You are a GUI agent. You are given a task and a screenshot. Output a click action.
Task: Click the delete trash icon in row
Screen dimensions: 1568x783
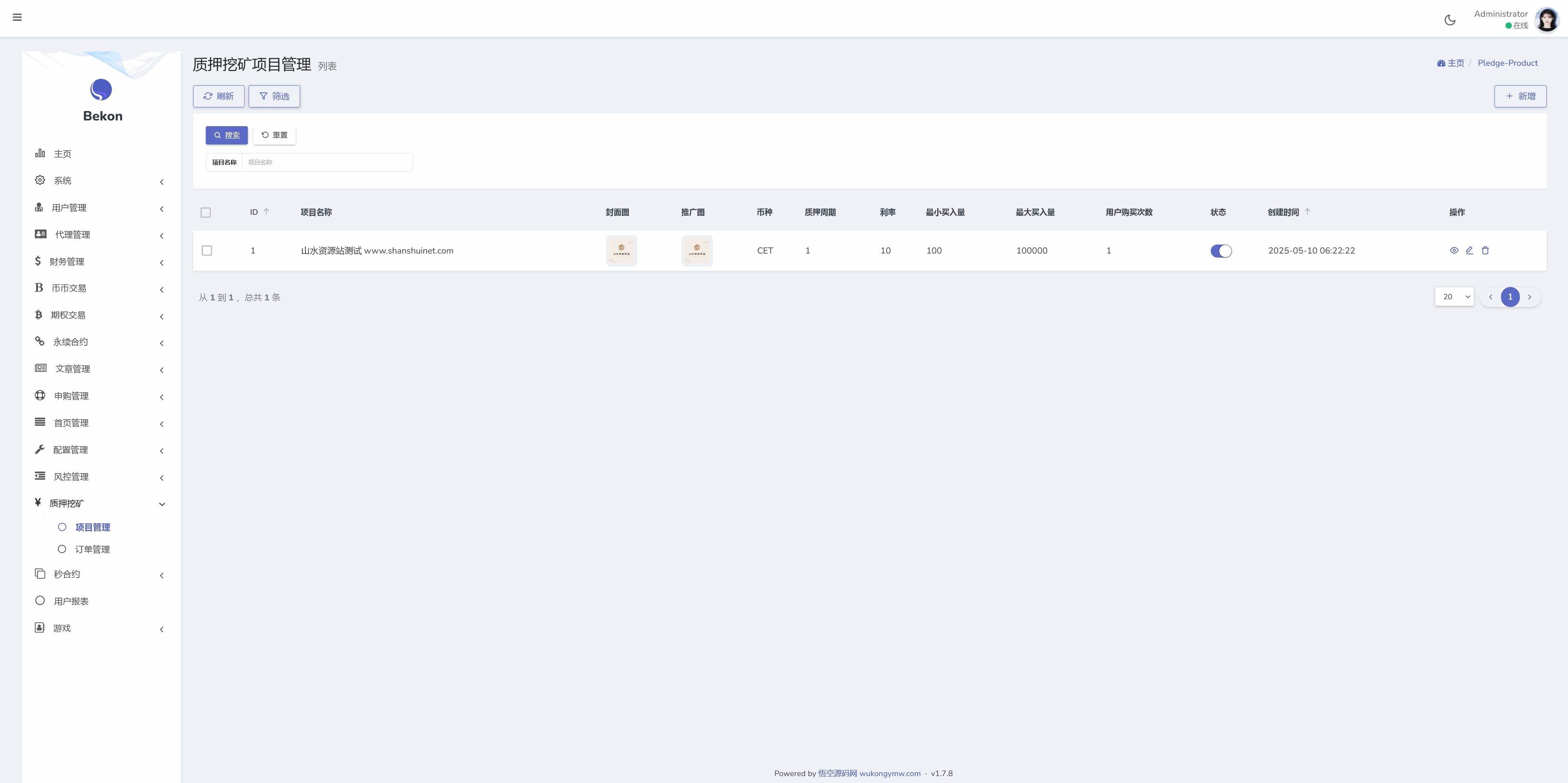click(1485, 251)
